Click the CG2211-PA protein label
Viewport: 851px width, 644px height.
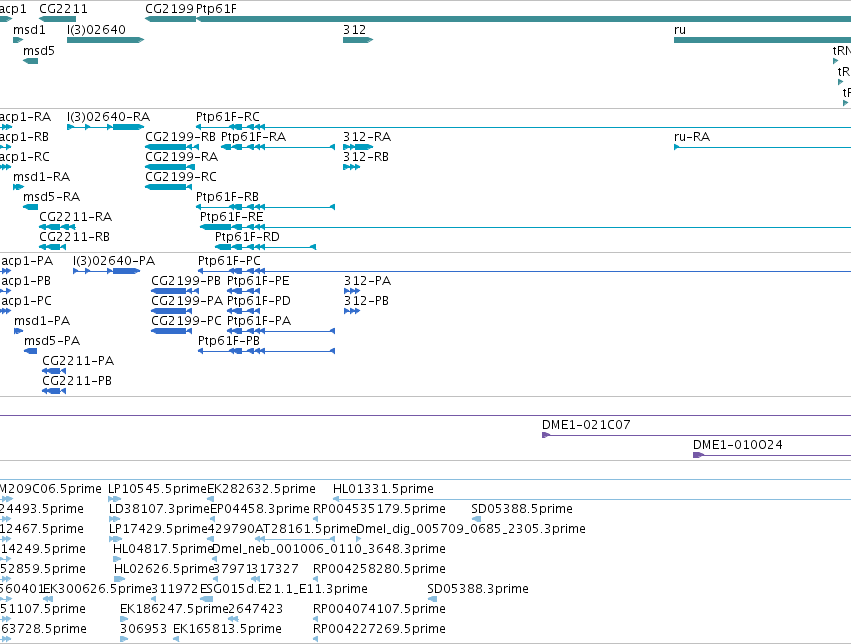tap(78, 361)
